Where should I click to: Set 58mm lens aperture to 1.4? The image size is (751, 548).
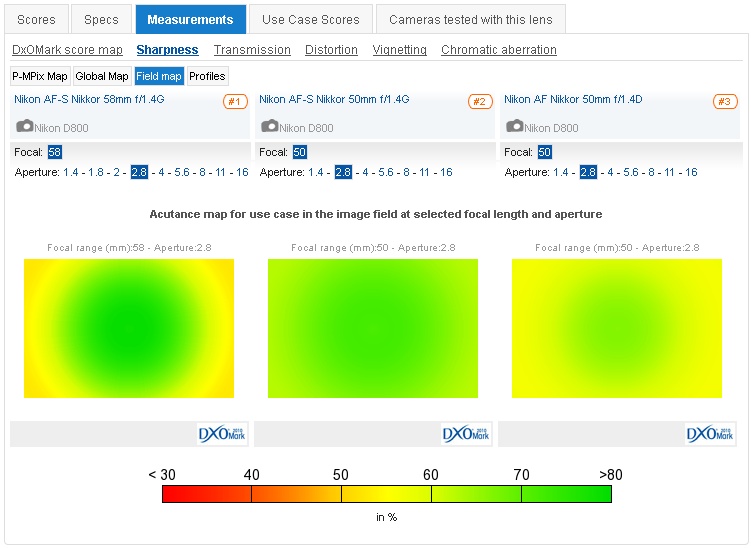pos(71,172)
